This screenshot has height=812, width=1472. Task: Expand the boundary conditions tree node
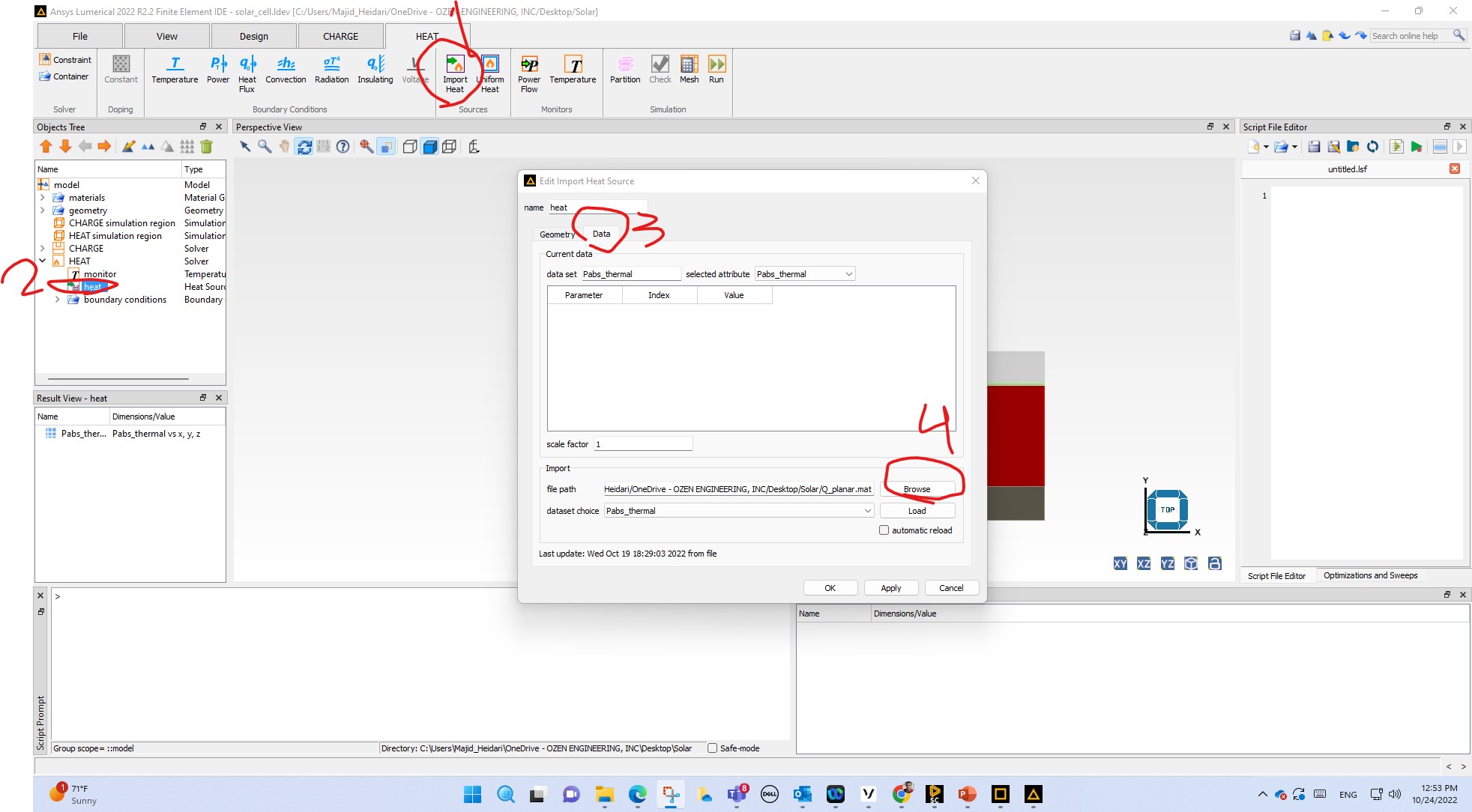[58, 300]
